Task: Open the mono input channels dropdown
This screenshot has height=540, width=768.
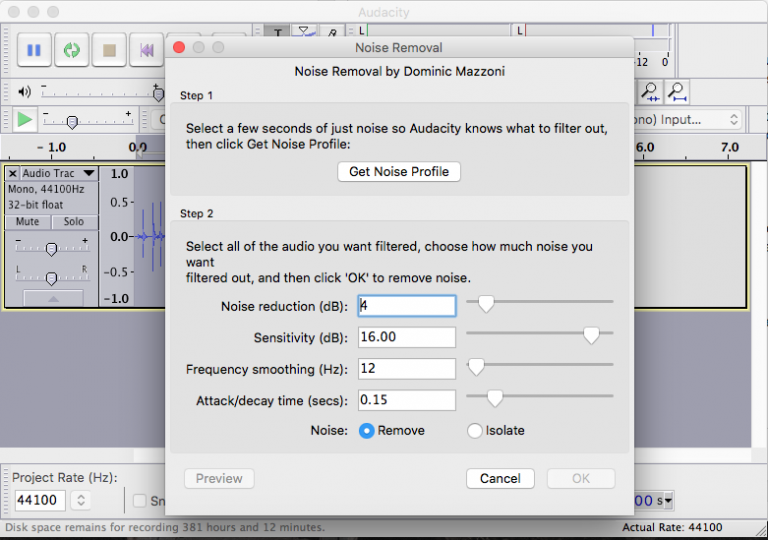Action: point(733,120)
